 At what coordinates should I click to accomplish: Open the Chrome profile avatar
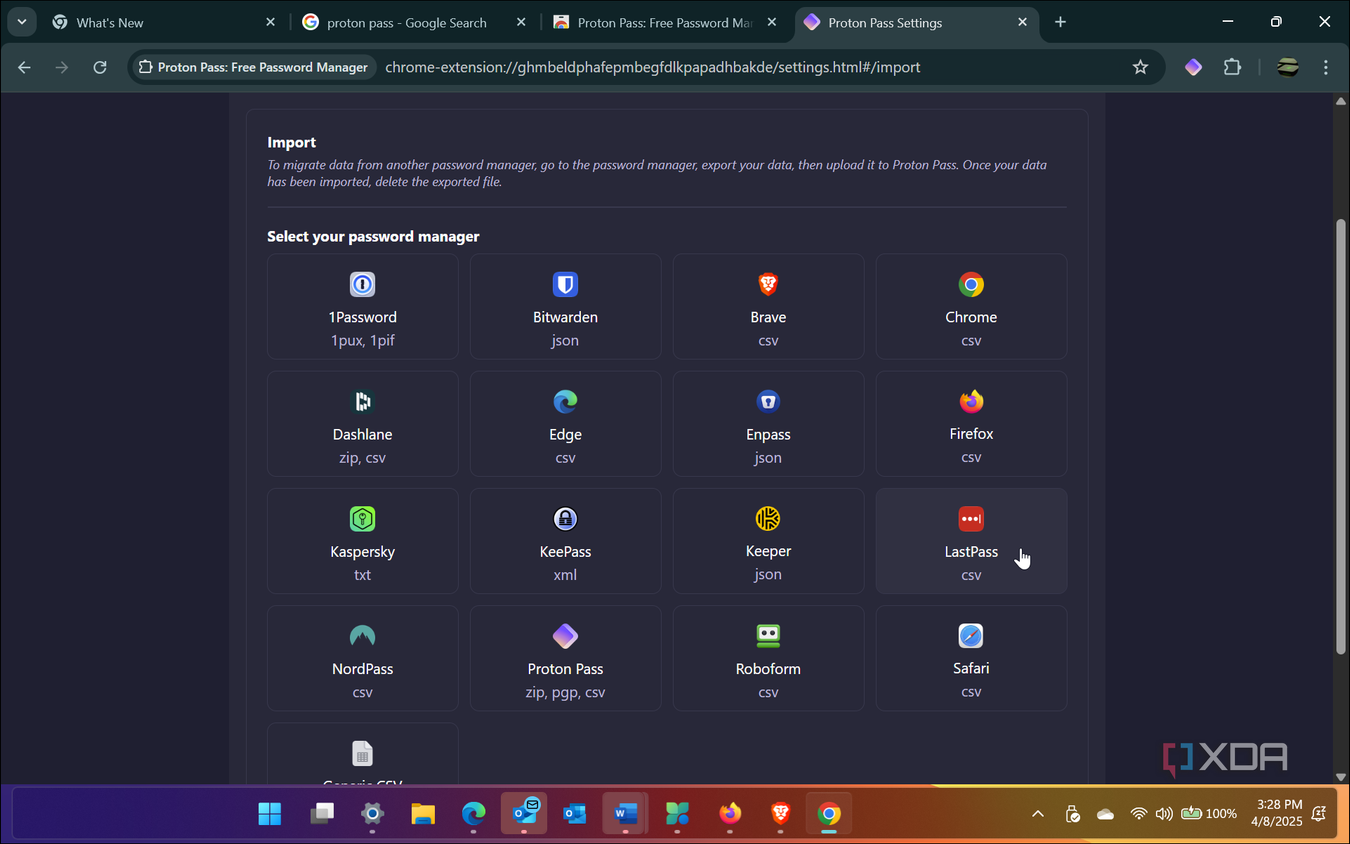pyautogui.click(x=1288, y=67)
